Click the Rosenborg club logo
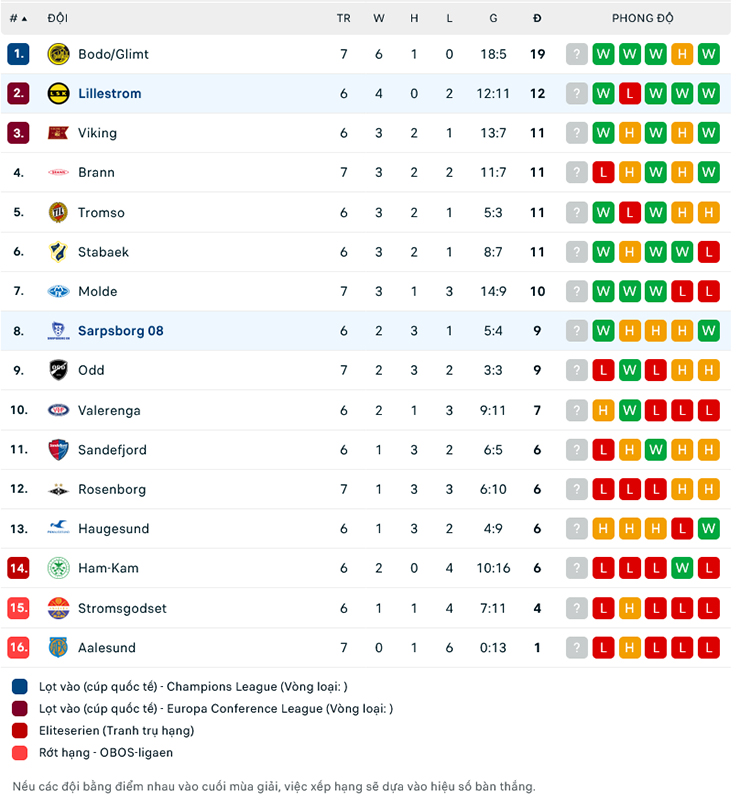The width and height of the screenshot is (740, 807). tap(59, 489)
